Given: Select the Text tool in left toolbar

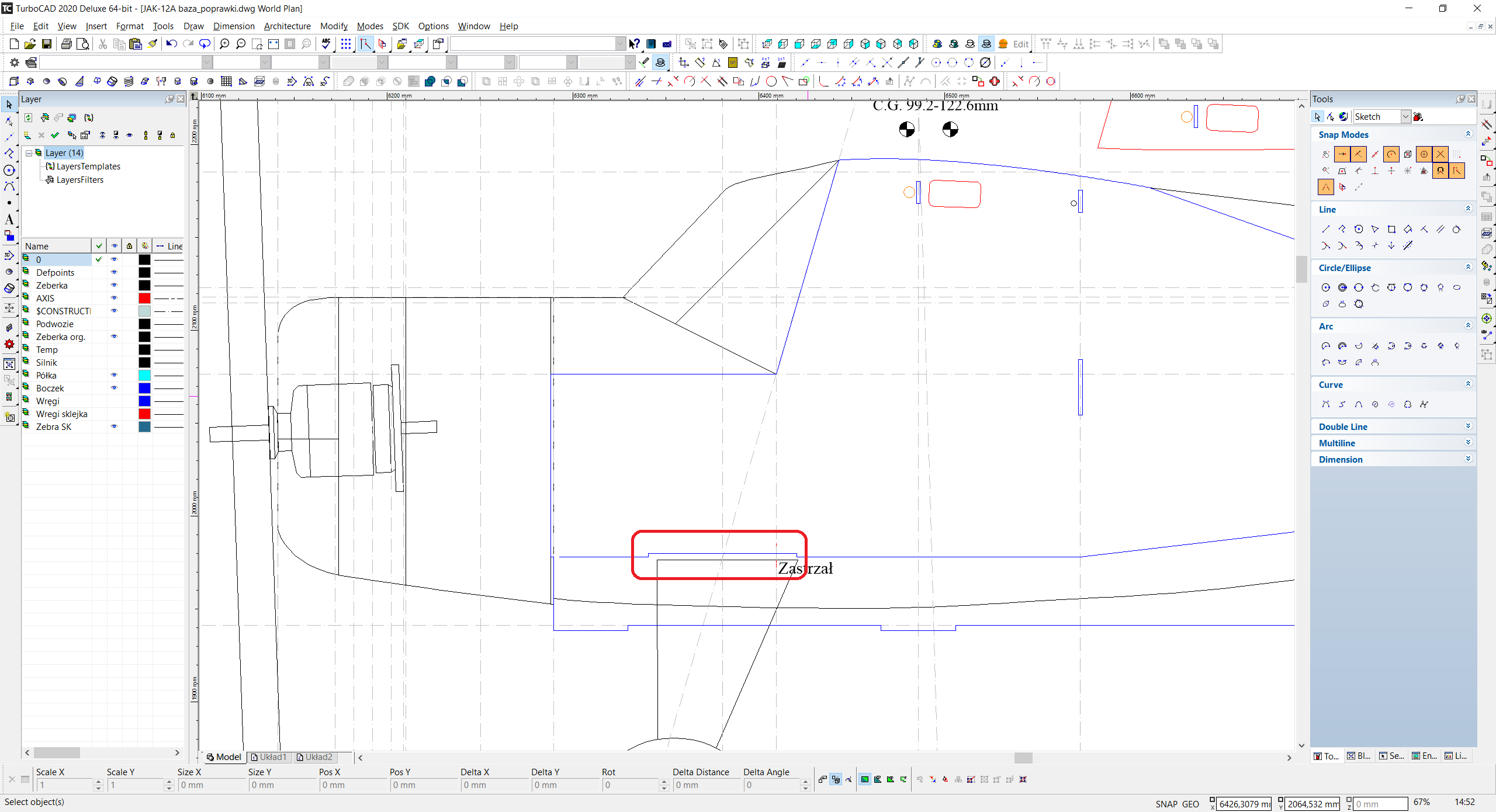Looking at the screenshot, I should (x=9, y=219).
